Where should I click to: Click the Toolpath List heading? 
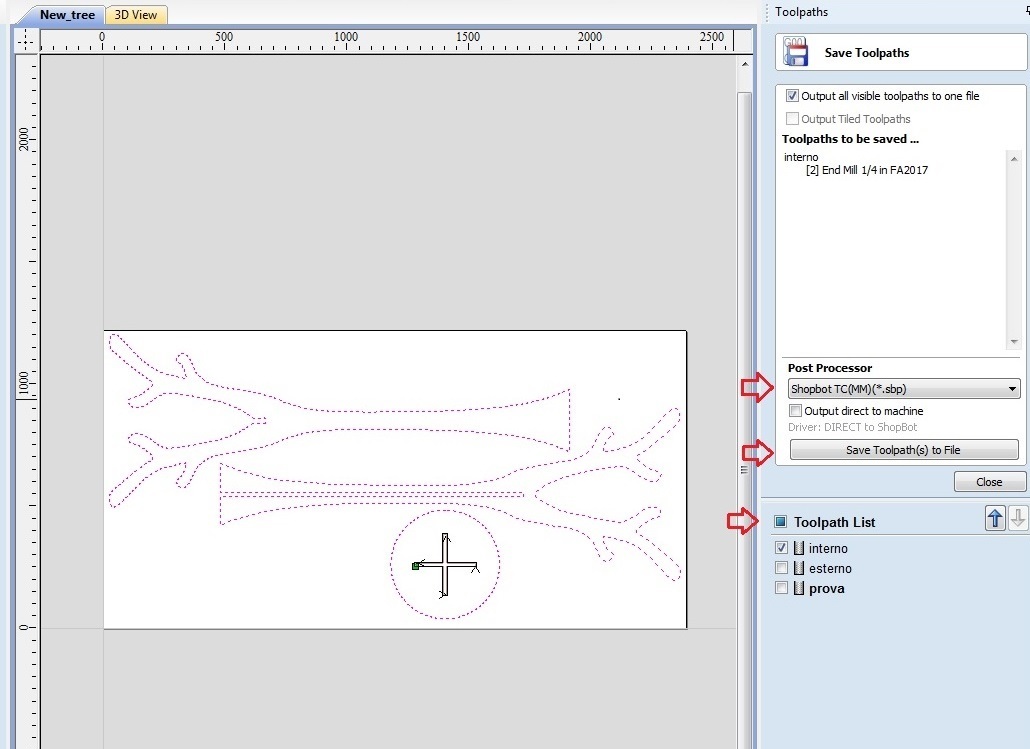pos(834,522)
